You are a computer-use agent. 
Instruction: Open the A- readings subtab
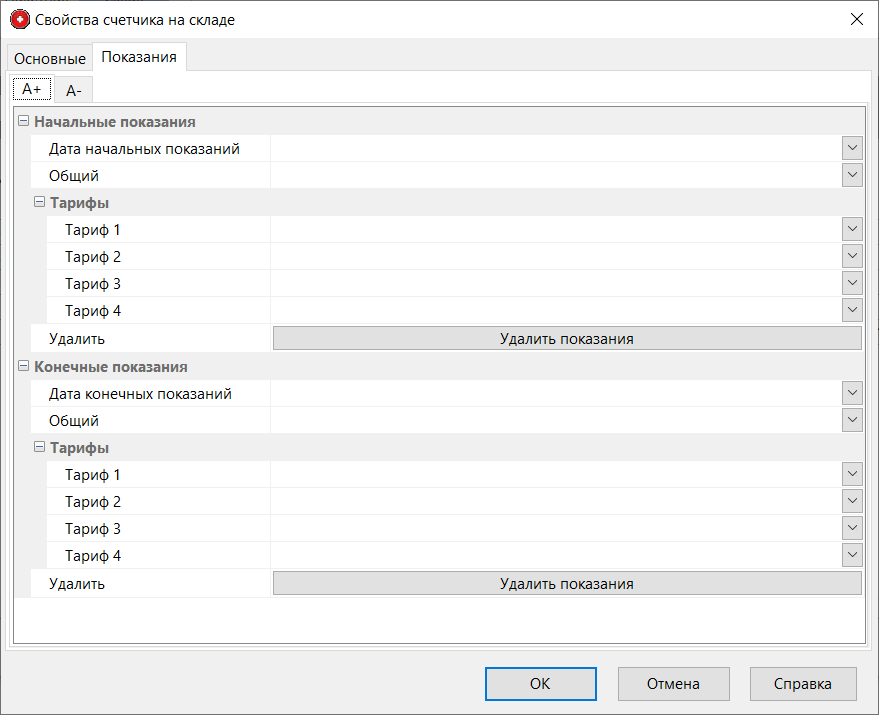coord(73,91)
